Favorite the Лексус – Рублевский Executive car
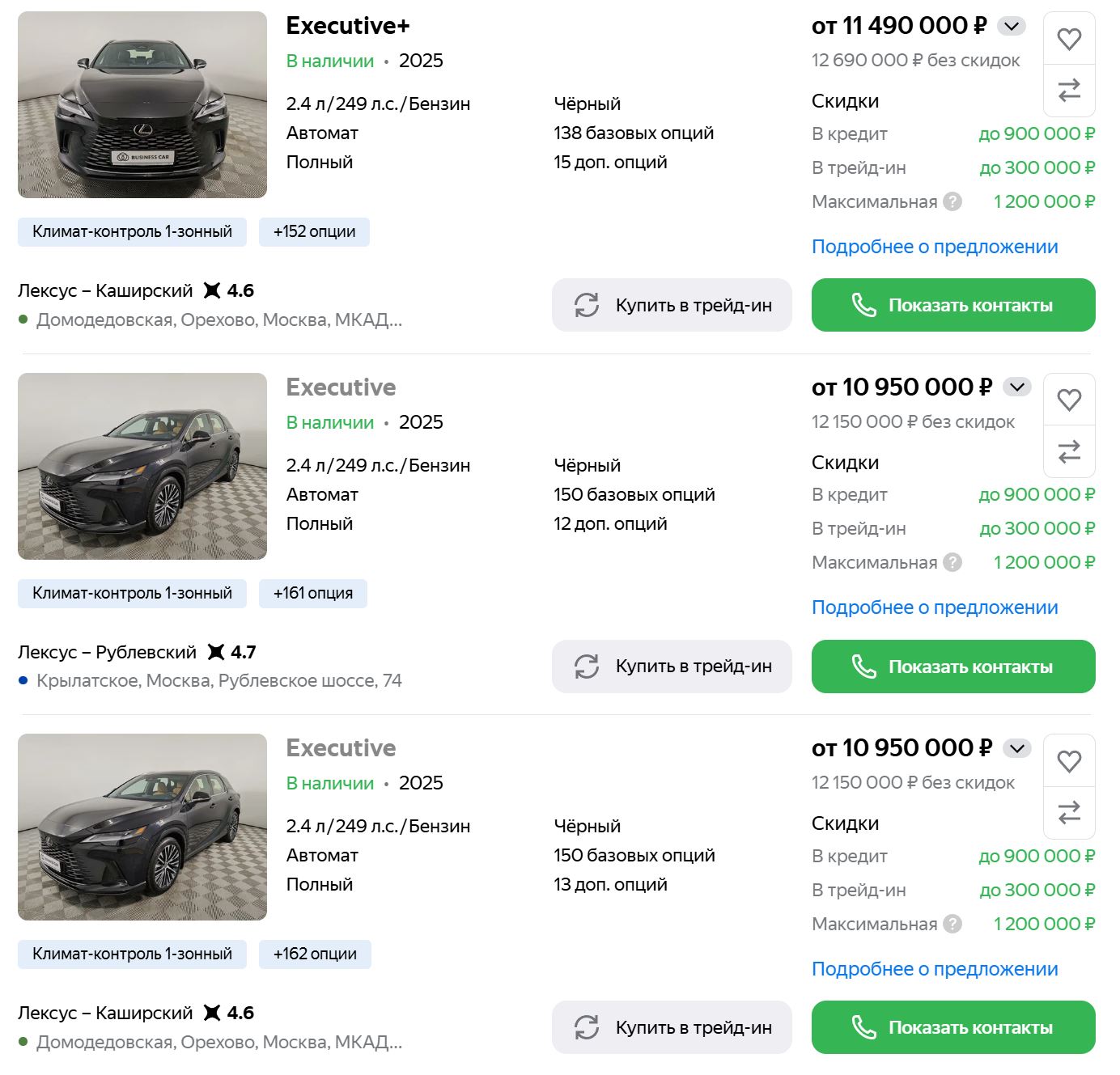This screenshot has height=1075, width=1120. (1069, 400)
